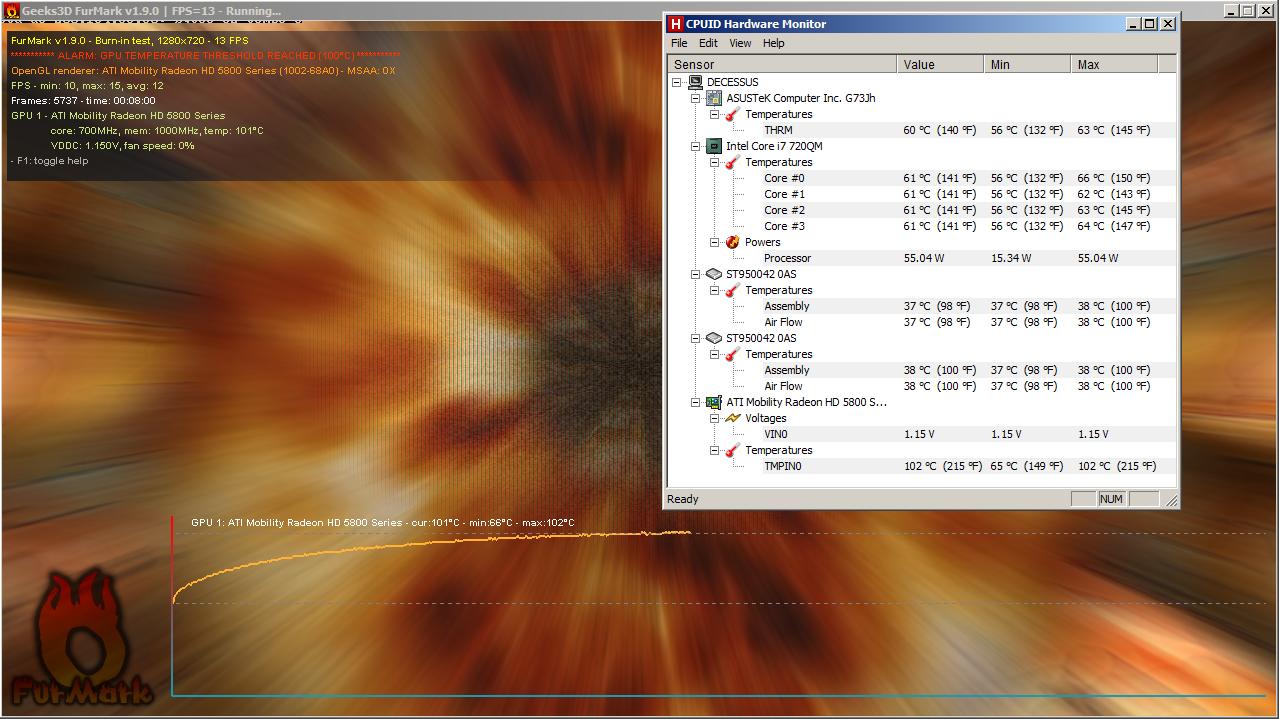Collapse the DECESSUS root node
1279x719 pixels.
tap(677, 82)
